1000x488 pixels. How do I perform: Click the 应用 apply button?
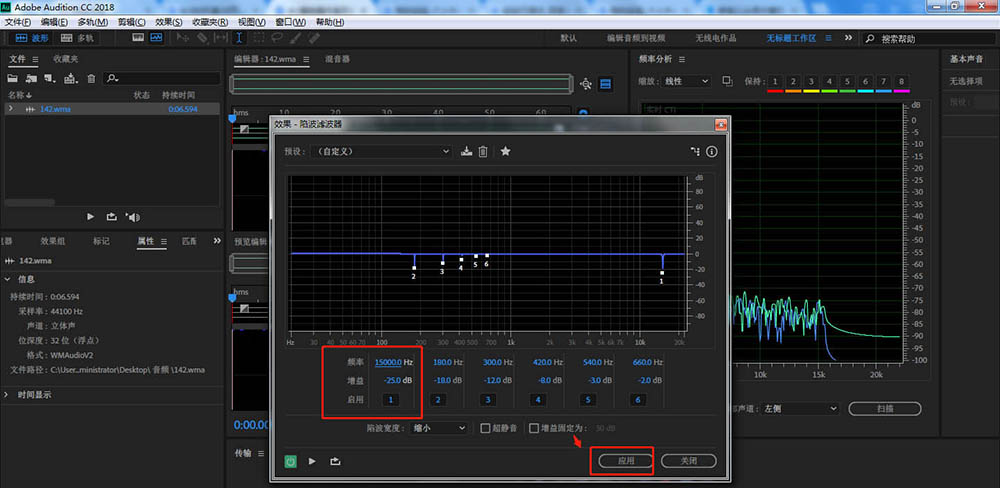coord(626,461)
